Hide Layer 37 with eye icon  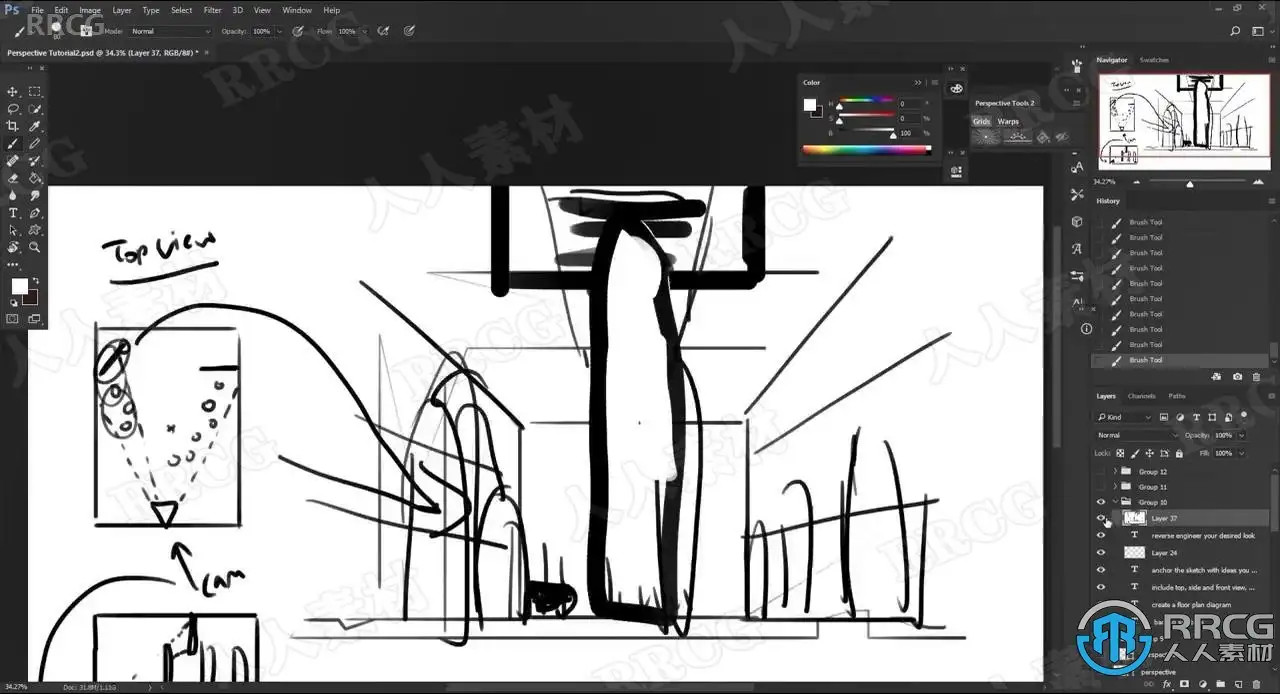pos(1101,518)
